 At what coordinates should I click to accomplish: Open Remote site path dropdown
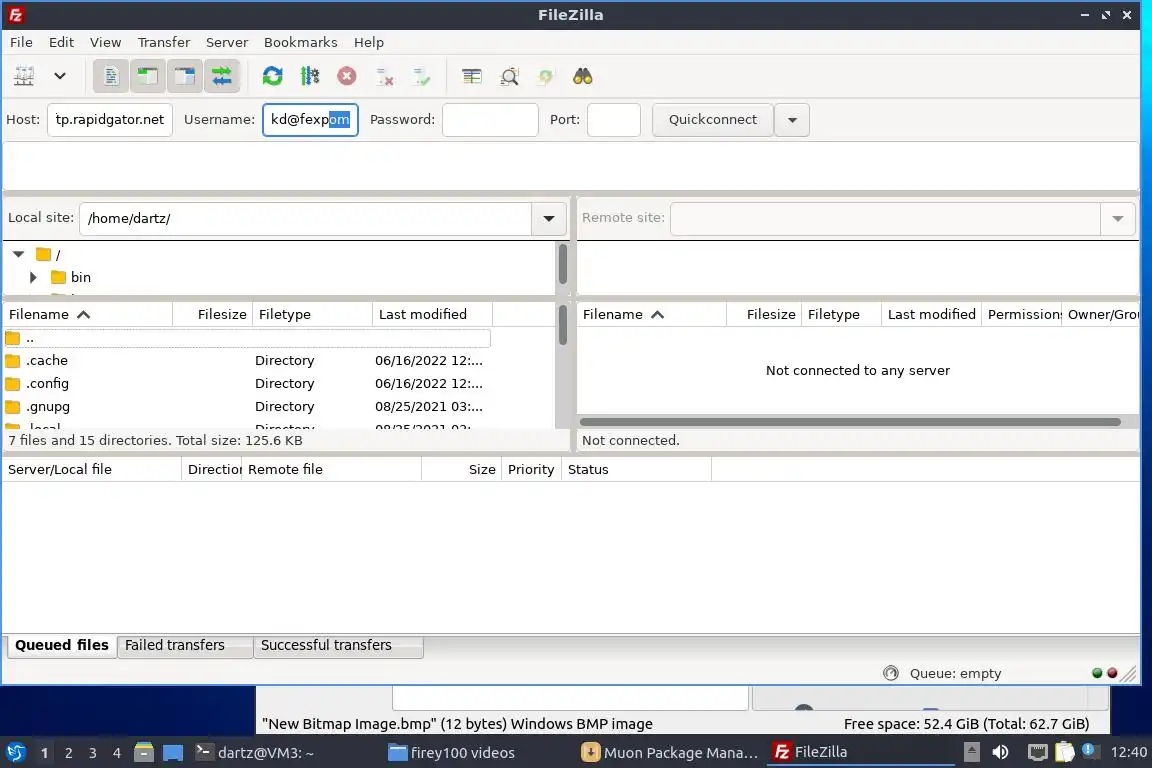click(1117, 218)
